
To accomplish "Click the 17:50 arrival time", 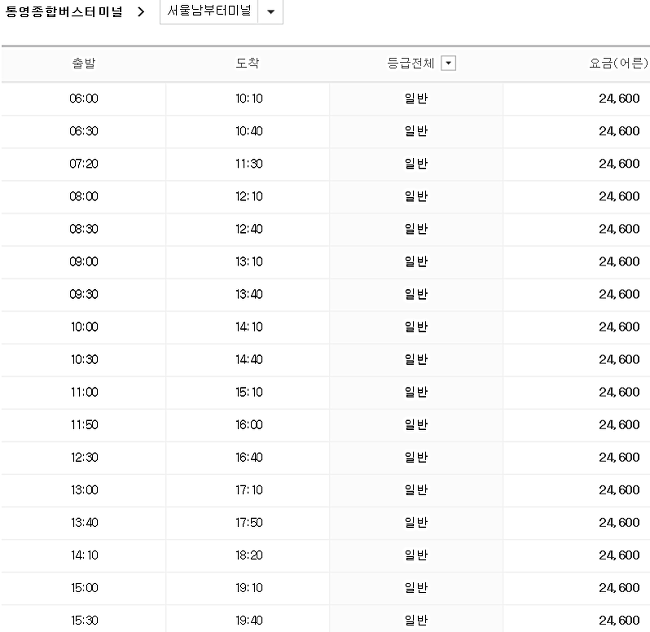I will click(x=249, y=523).
